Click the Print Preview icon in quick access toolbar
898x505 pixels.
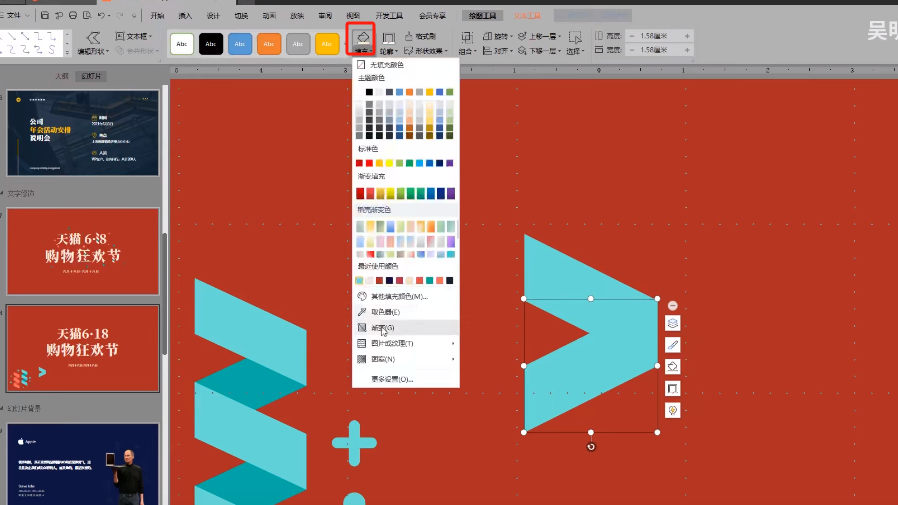tap(87, 15)
